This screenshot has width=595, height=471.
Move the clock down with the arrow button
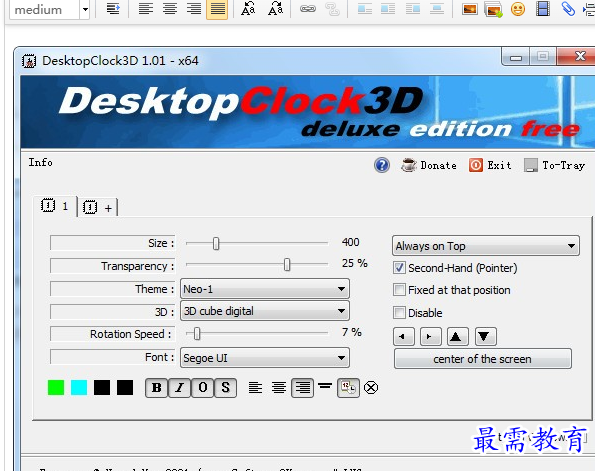pyautogui.click(x=485, y=337)
